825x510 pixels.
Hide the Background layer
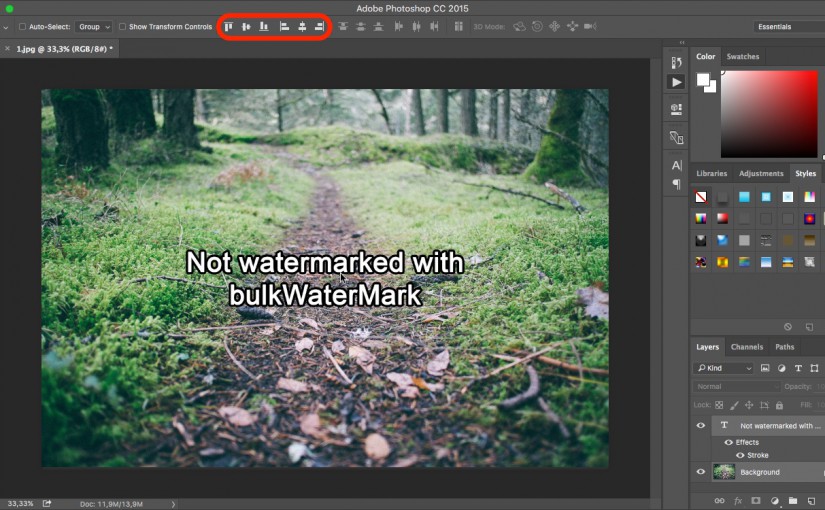[701, 472]
